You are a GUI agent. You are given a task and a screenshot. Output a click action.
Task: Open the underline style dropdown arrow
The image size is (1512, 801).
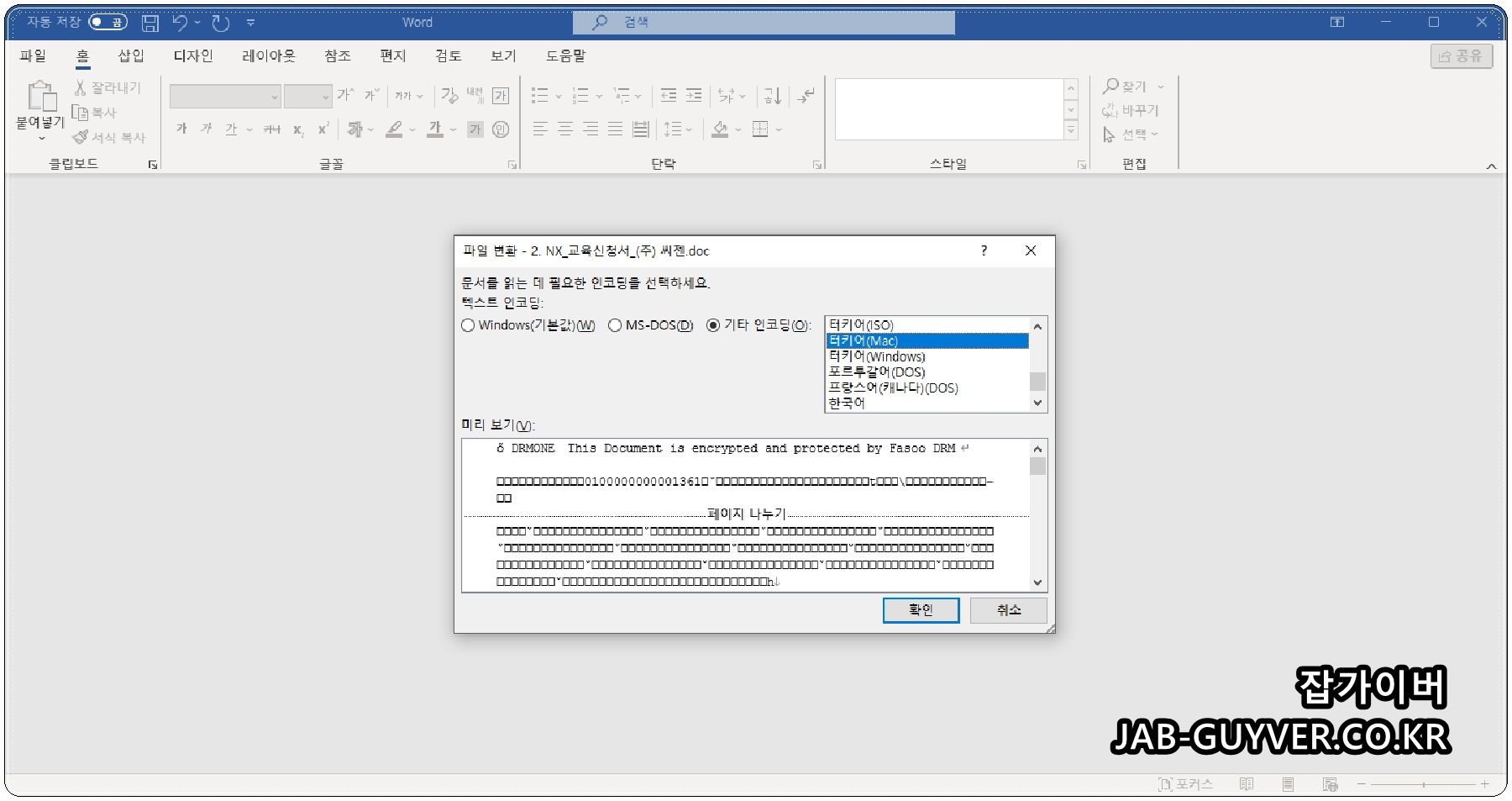point(249,129)
